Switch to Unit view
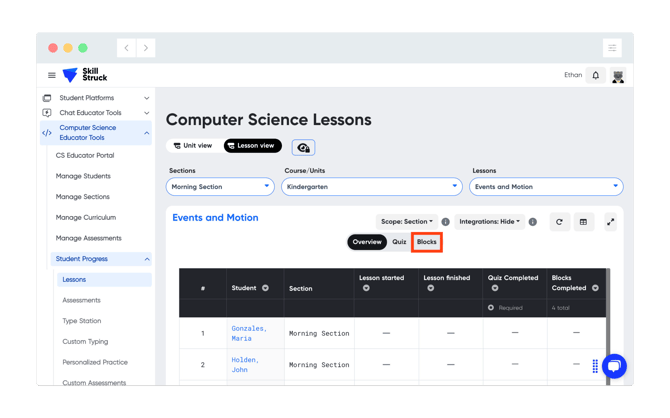The height and width of the screenshot is (418, 670). coord(193,146)
